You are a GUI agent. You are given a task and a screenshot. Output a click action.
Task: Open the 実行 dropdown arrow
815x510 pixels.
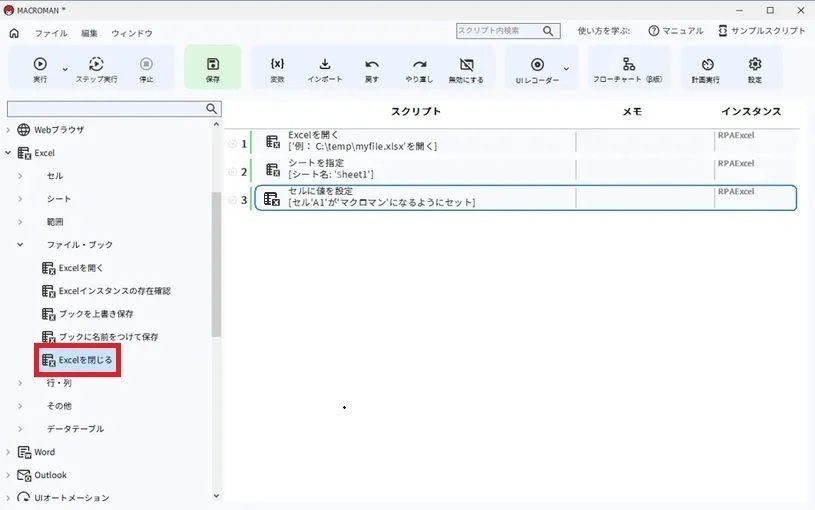tap(65, 69)
